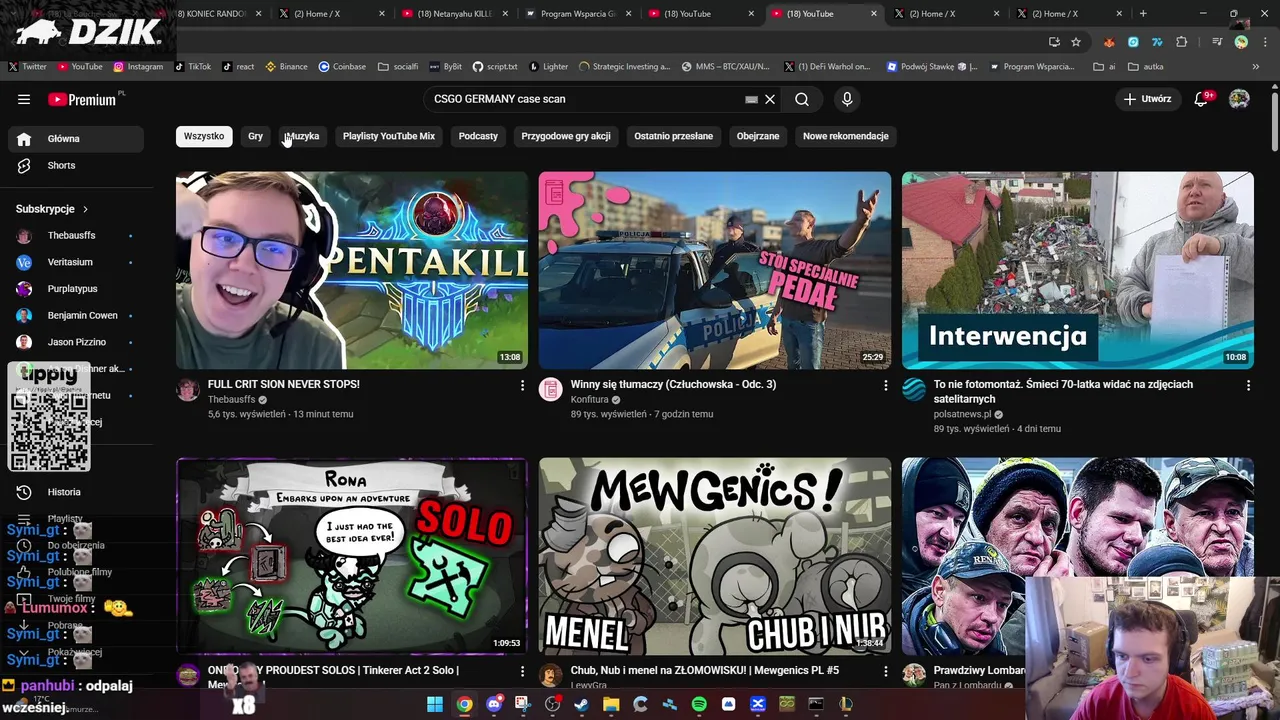Open Discord from the taskbar
The image size is (1280, 720).
494,704
